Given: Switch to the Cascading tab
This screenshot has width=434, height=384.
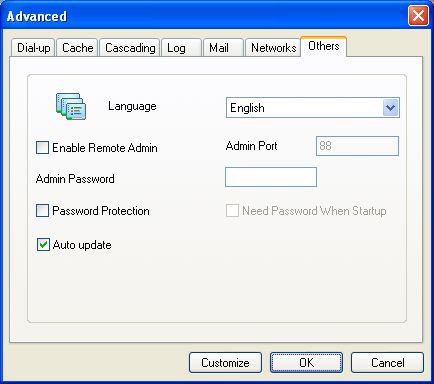Looking at the screenshot, I should (x=130, y=48).
